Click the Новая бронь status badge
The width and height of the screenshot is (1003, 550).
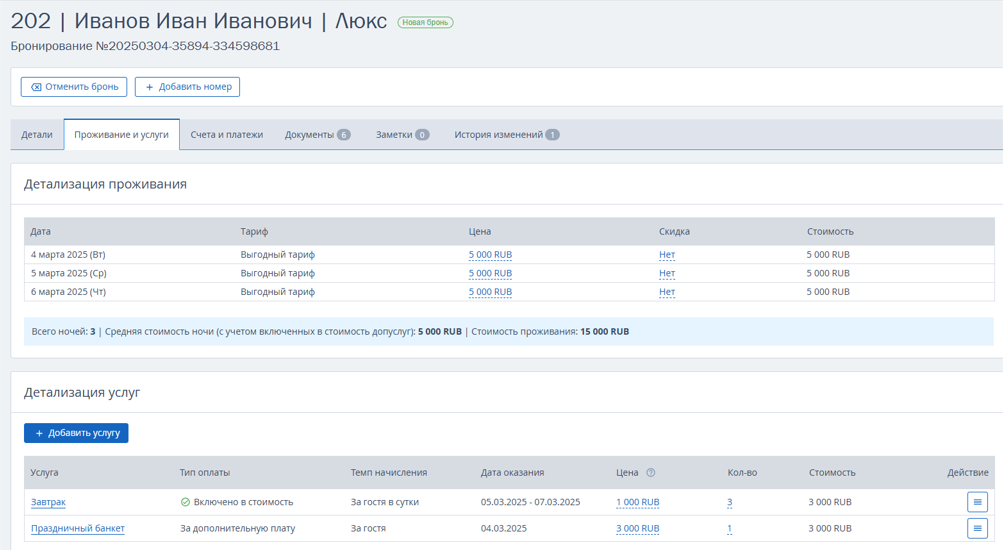(425, 22)
